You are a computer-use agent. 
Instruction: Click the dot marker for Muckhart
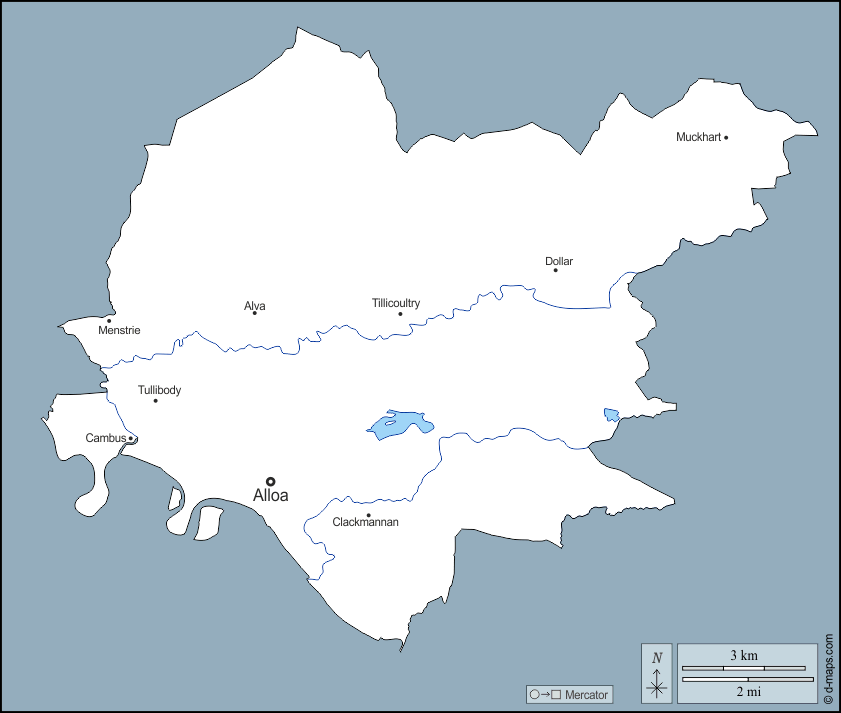[x=726, y=137]
